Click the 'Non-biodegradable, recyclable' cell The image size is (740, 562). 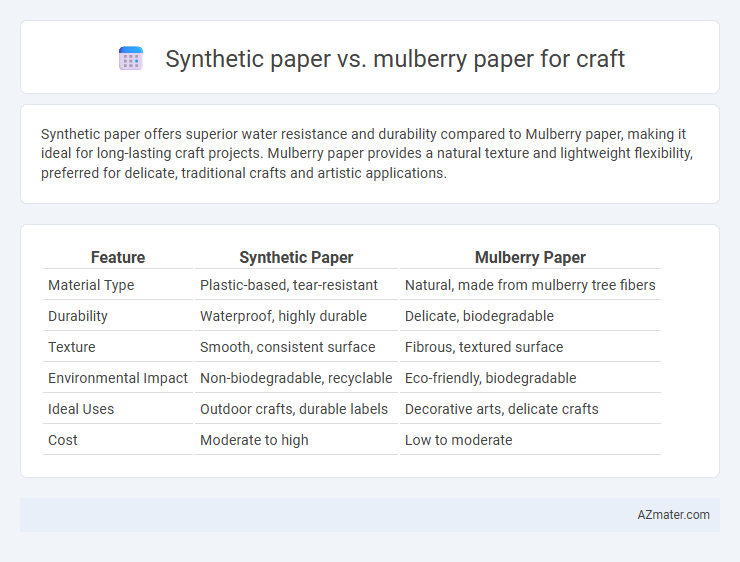click(x=296, y=378)
